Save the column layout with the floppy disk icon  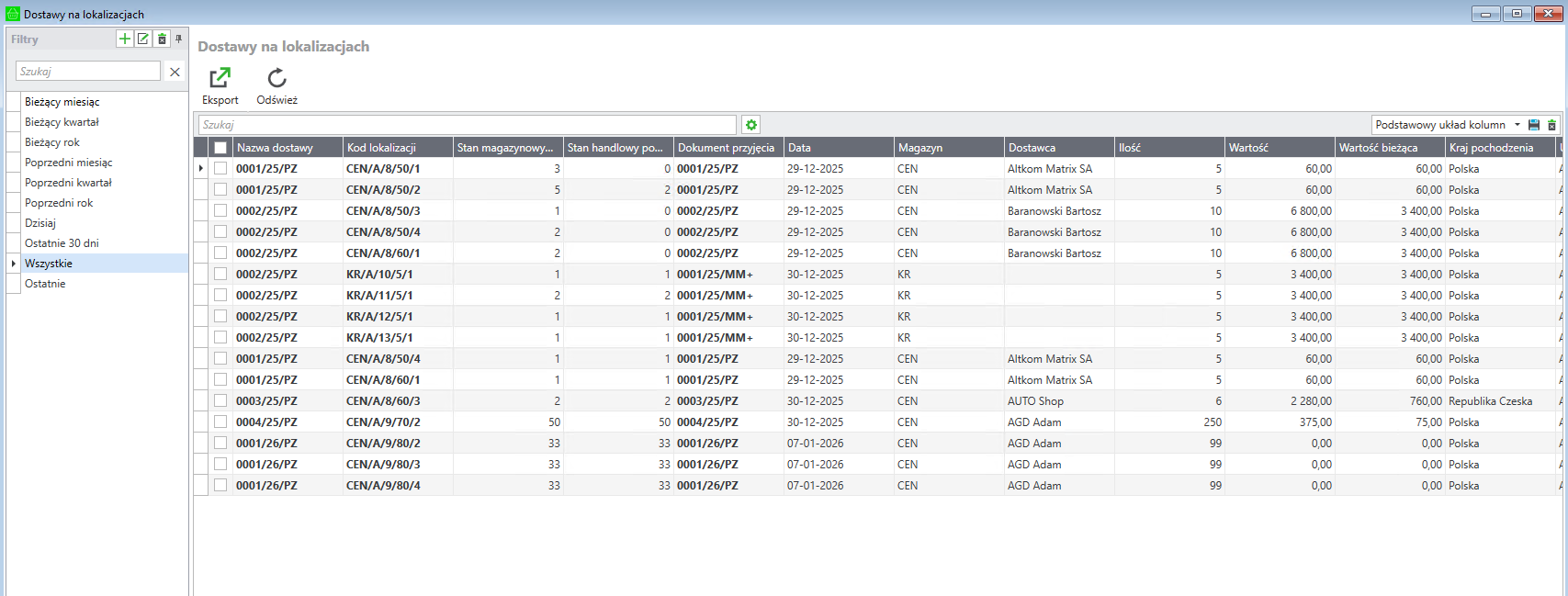pos(1534,125)
